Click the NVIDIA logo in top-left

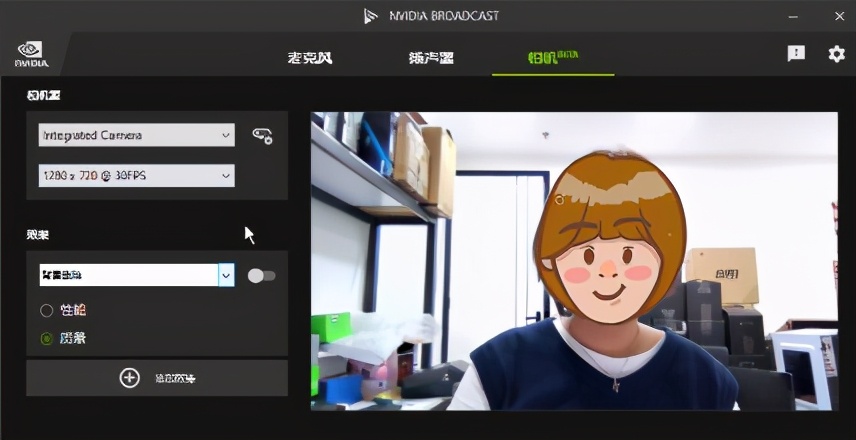point(30,54)
